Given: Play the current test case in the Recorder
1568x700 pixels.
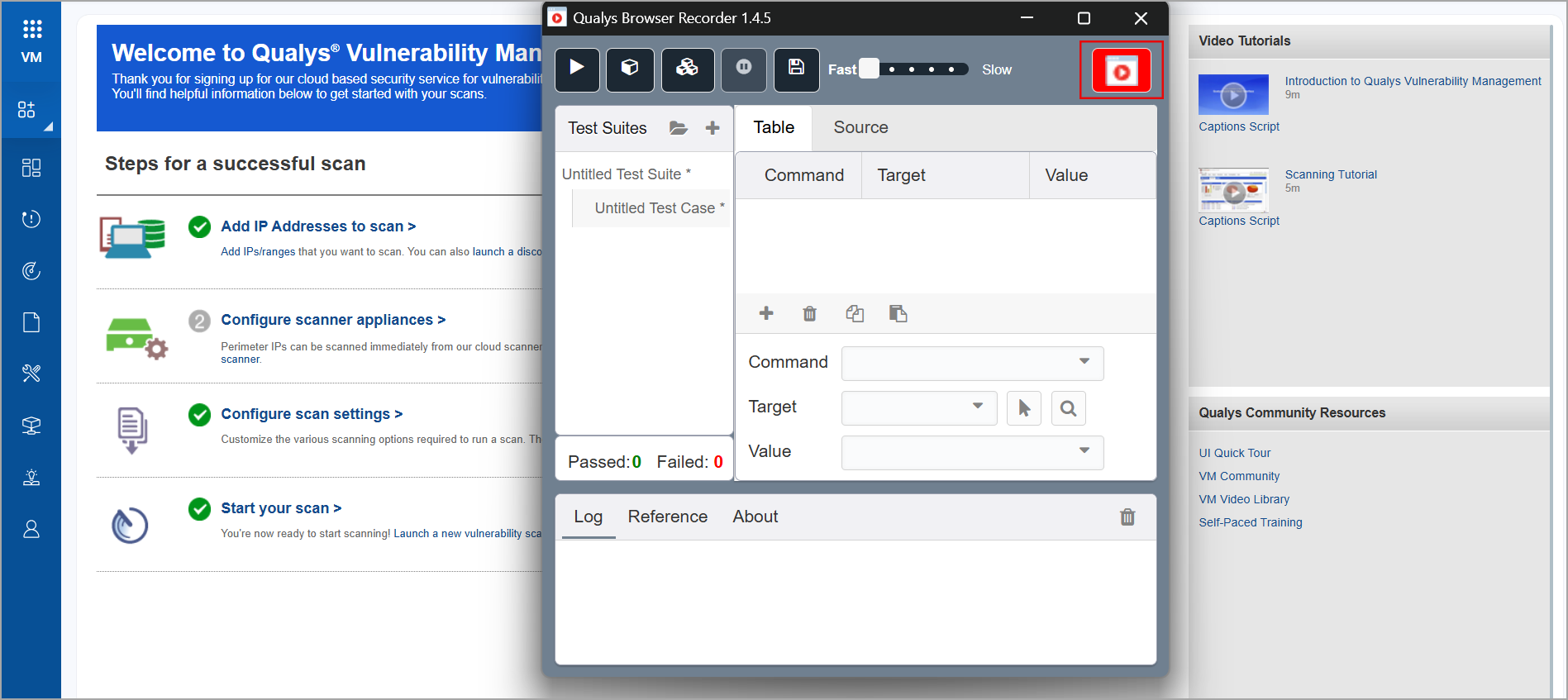Looking at the screenshot, I should [577, 69].
